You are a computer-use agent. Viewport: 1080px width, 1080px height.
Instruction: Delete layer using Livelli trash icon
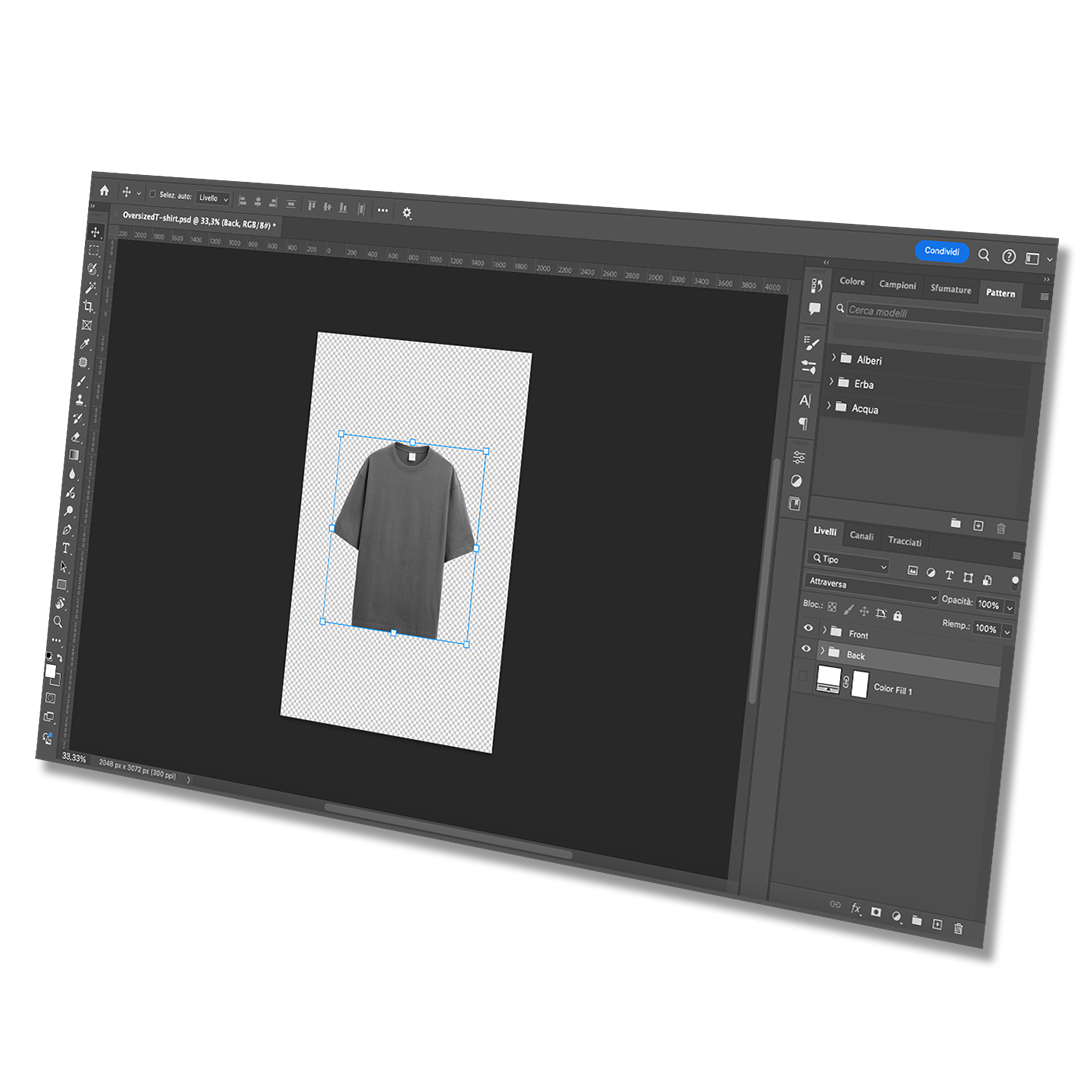958,929
